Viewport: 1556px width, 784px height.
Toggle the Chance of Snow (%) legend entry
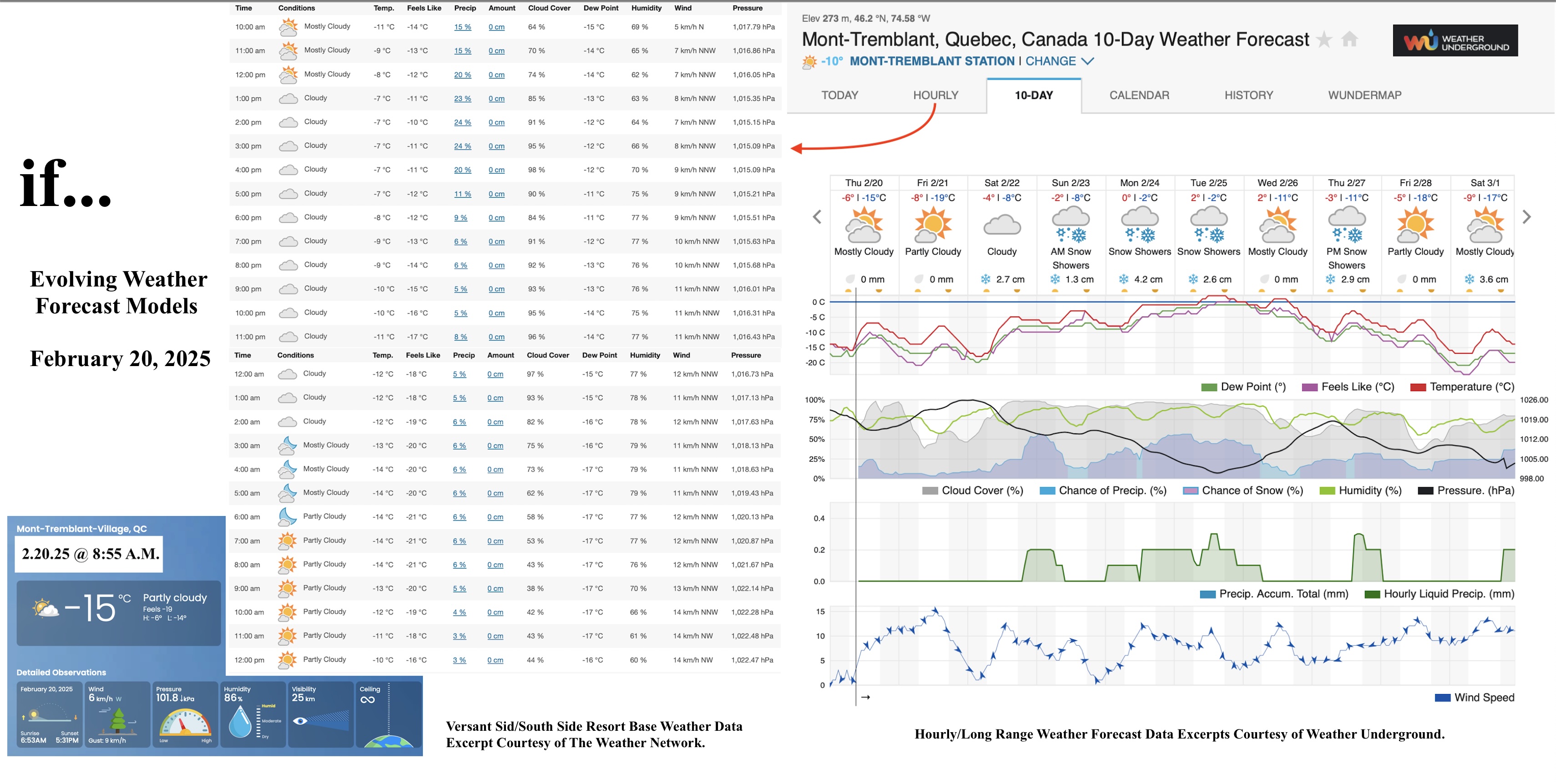1243,491
